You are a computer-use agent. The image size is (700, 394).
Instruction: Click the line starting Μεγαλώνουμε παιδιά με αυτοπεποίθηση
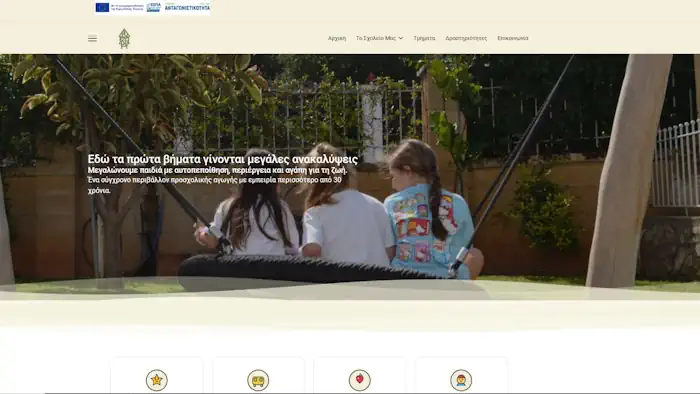pos(217,170)
